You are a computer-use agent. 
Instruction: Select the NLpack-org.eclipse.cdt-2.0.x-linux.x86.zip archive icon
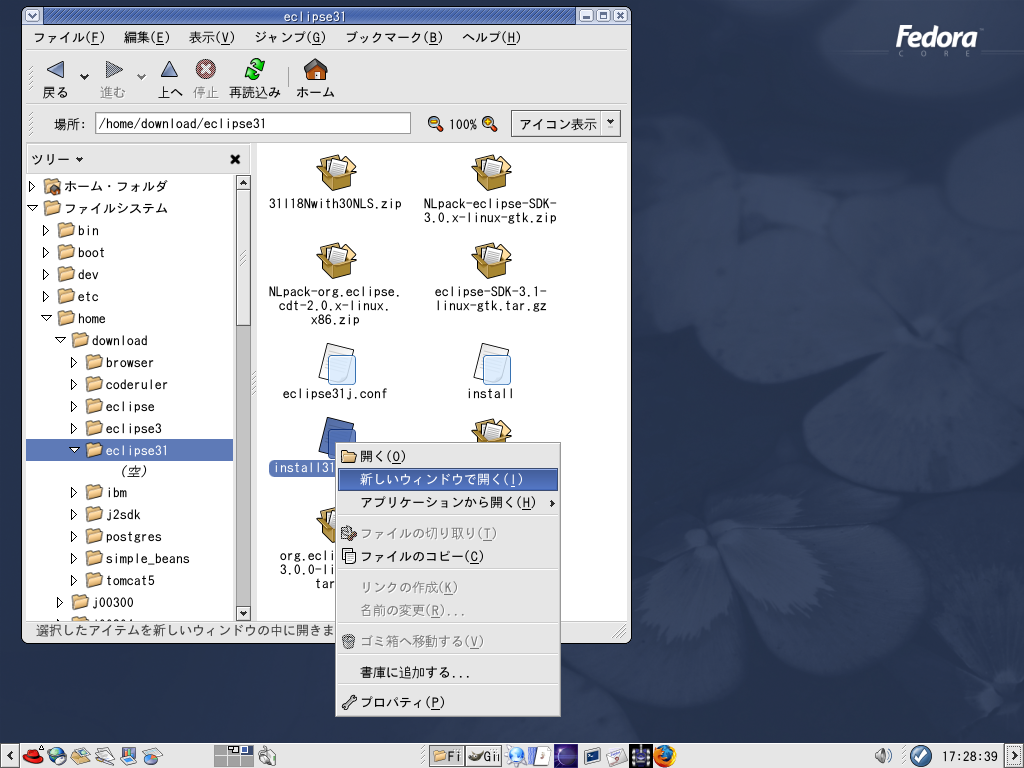click(336, 261)
